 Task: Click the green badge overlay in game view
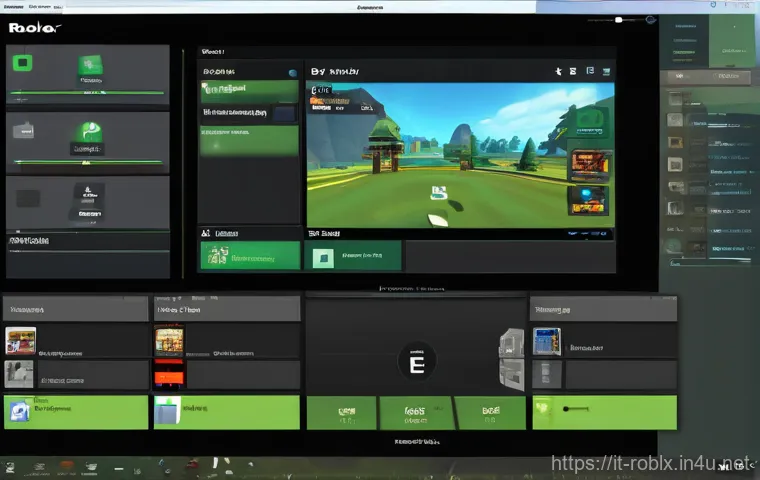(589, 122)
